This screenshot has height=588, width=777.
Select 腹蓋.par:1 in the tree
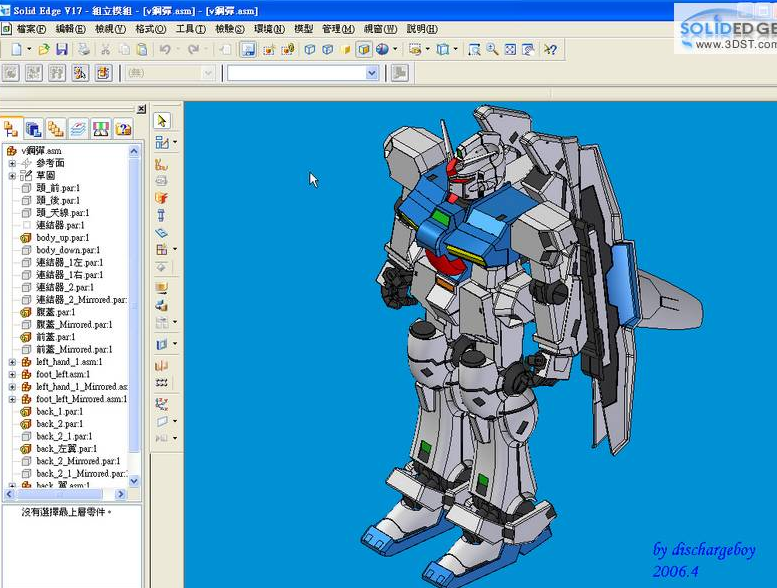coord(56,312)
